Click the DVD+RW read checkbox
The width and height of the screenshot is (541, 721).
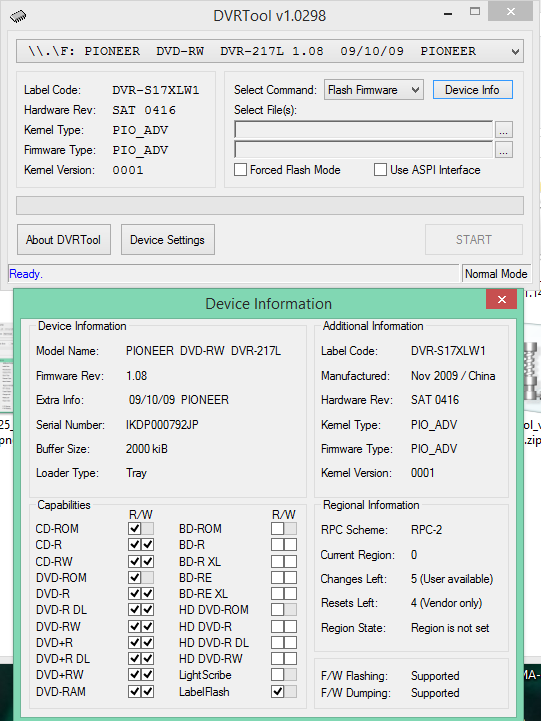135,675
